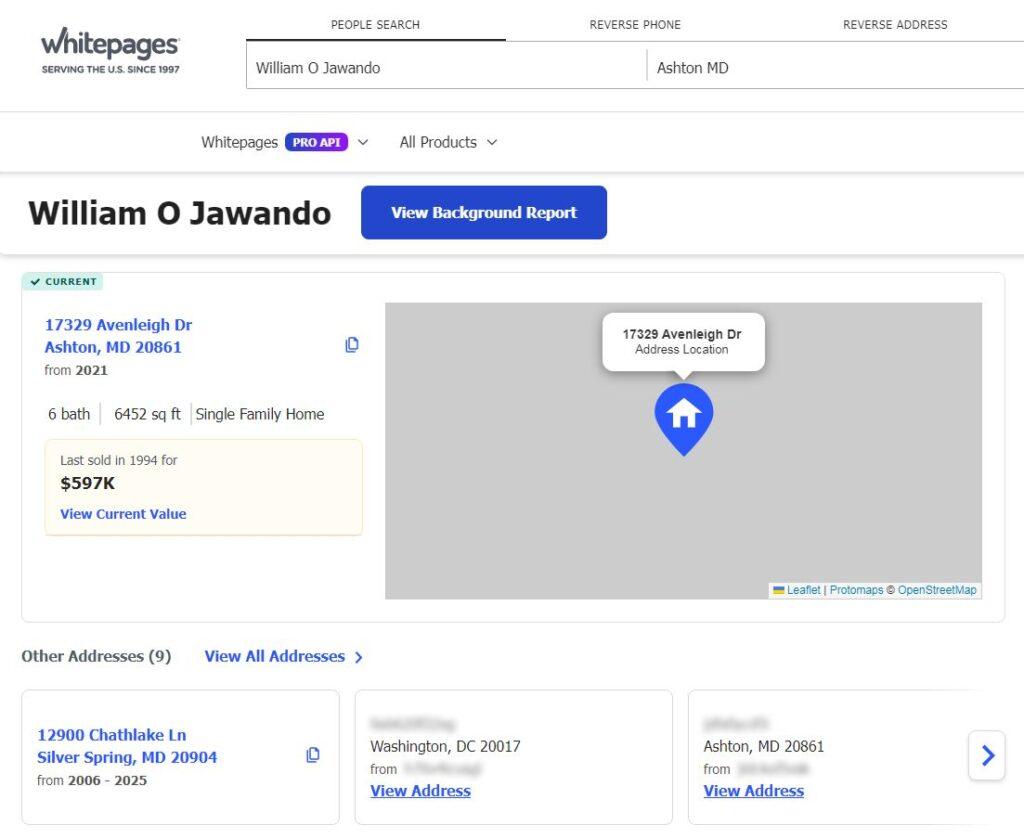
Task: Click the William O Jawando heading
Action: (180, 213)
